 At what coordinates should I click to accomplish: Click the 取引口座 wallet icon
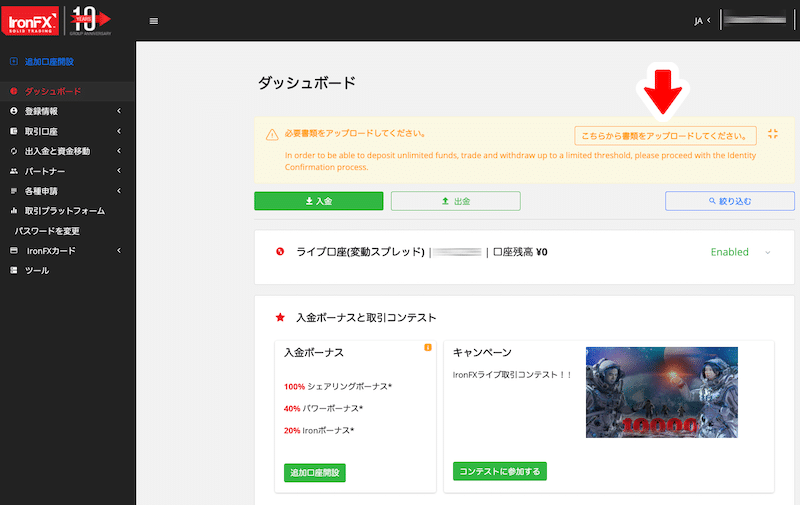tap(14, 131)
